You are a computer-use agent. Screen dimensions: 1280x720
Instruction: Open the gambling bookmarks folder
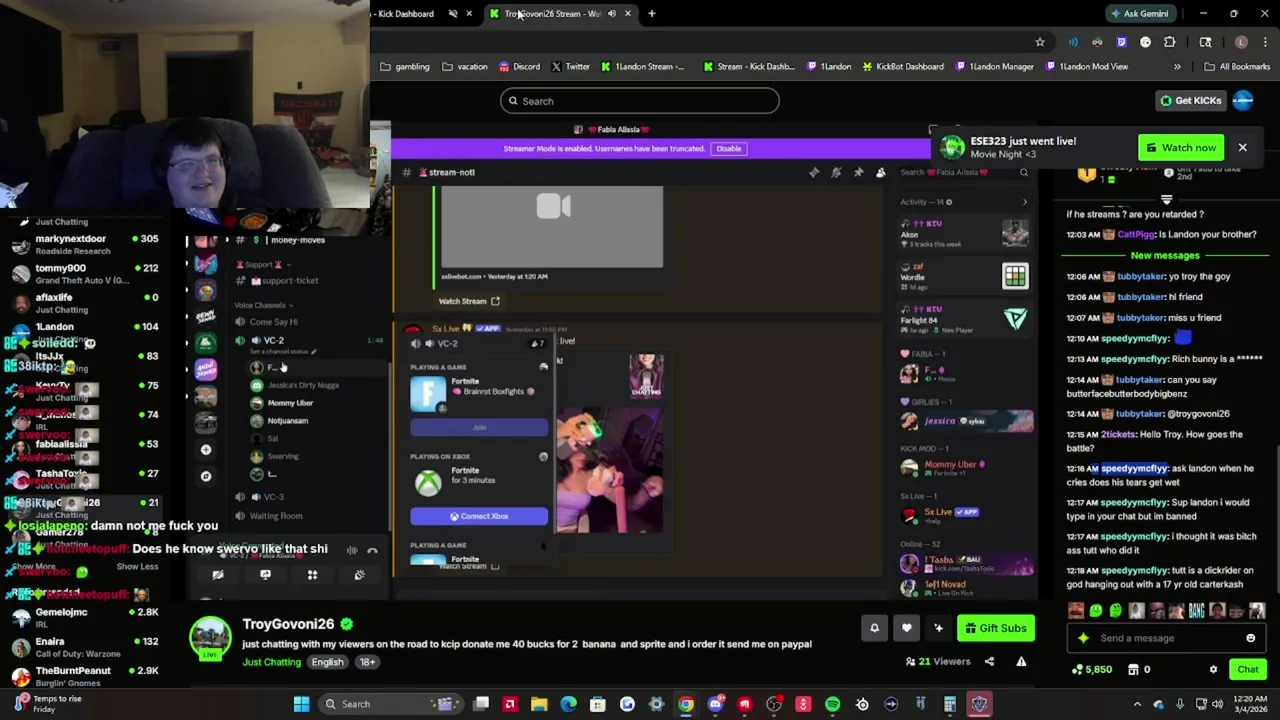406,67
